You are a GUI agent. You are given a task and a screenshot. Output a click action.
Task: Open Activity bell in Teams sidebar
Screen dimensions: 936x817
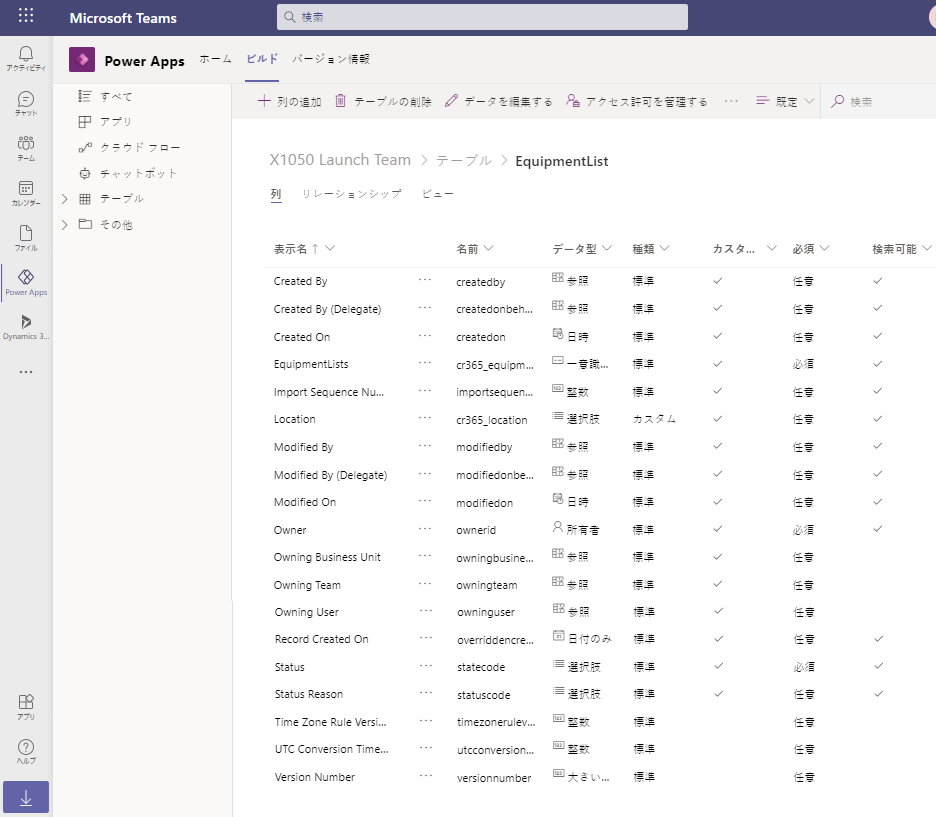click(26, 58)
